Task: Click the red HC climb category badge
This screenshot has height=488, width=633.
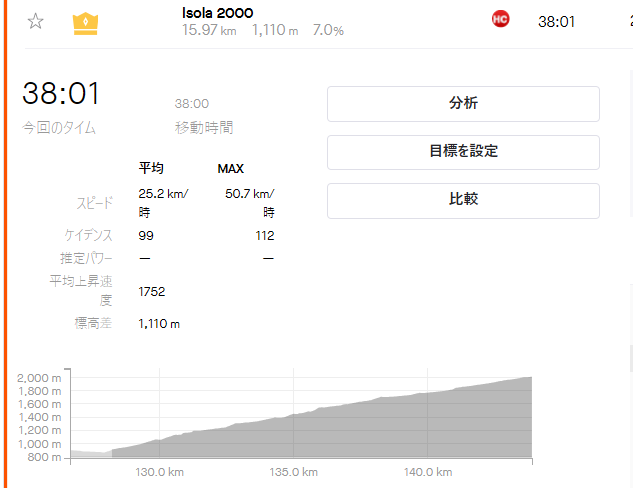Action: click(x=501, y=20)
